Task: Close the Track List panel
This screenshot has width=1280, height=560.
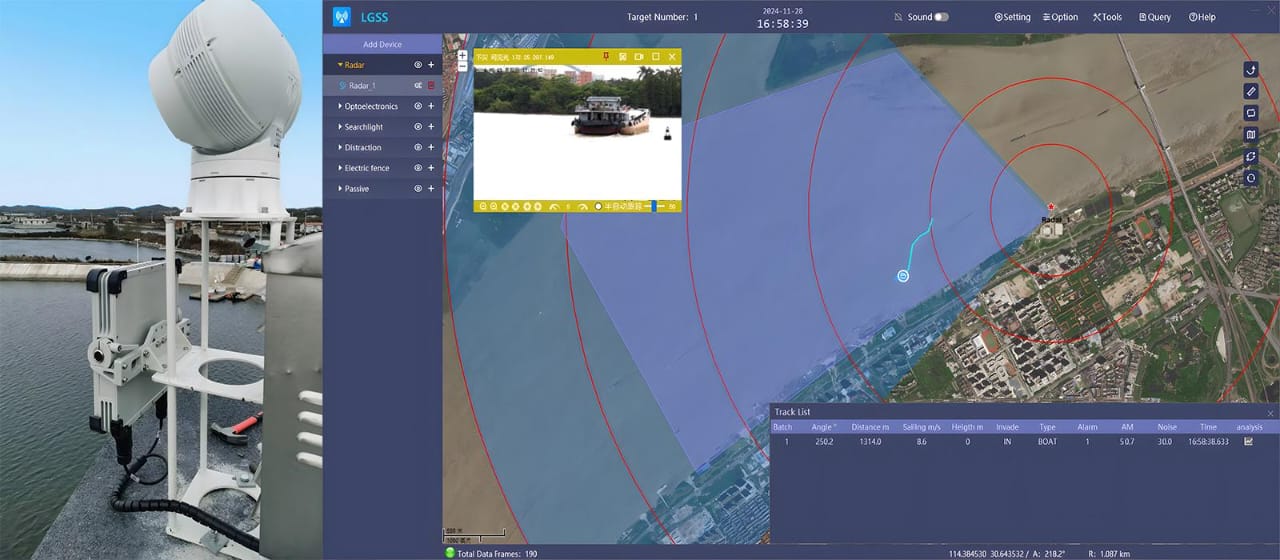Action: [x=1271, y=413]
